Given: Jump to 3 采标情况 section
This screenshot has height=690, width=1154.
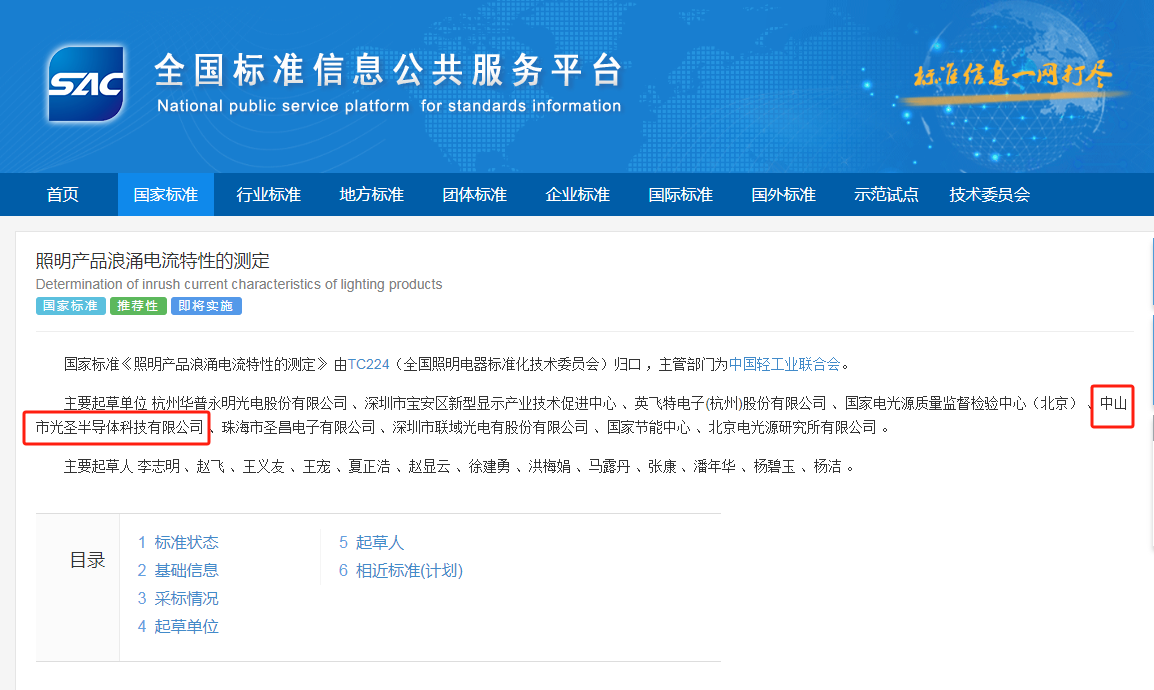Looking at the screenshot, I should coord(178,599).
